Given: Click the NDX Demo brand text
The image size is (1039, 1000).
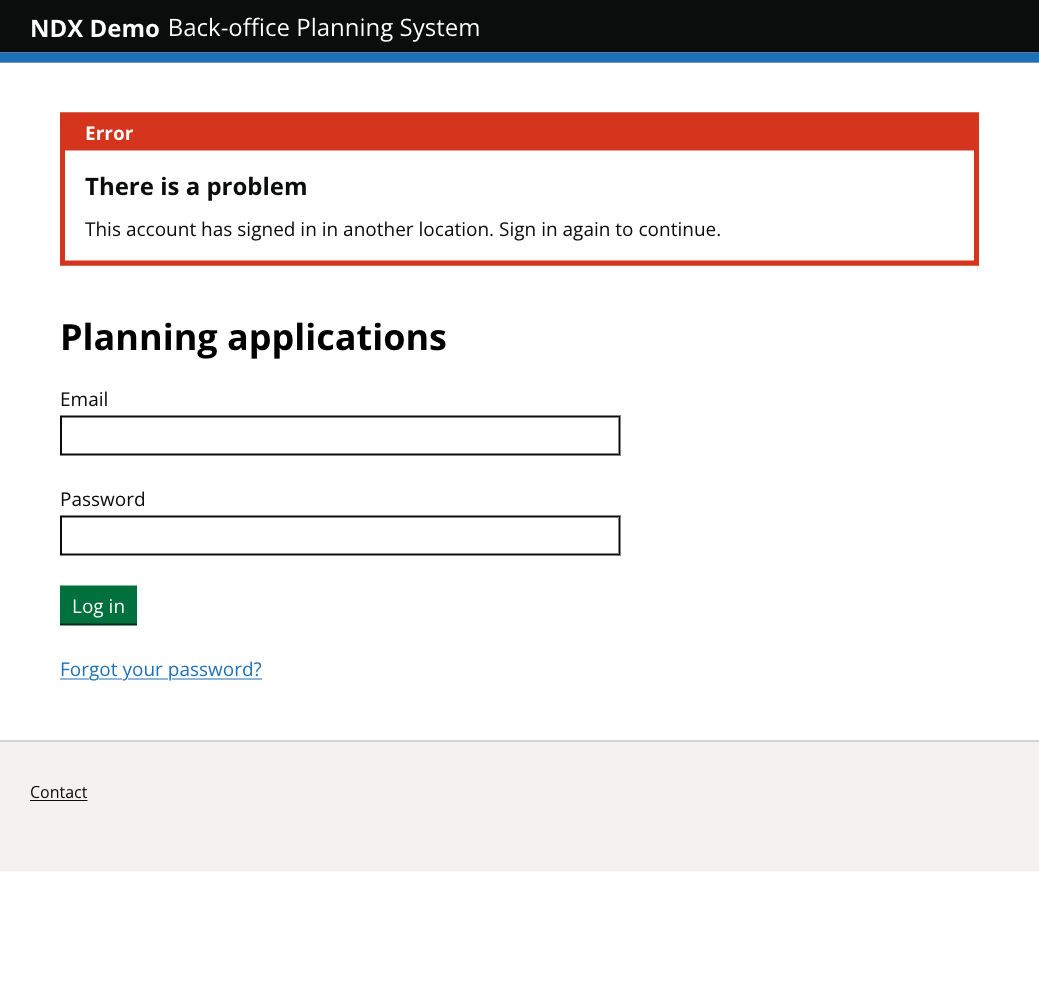Looking at the screenshot, I should (x=95, y=28).
